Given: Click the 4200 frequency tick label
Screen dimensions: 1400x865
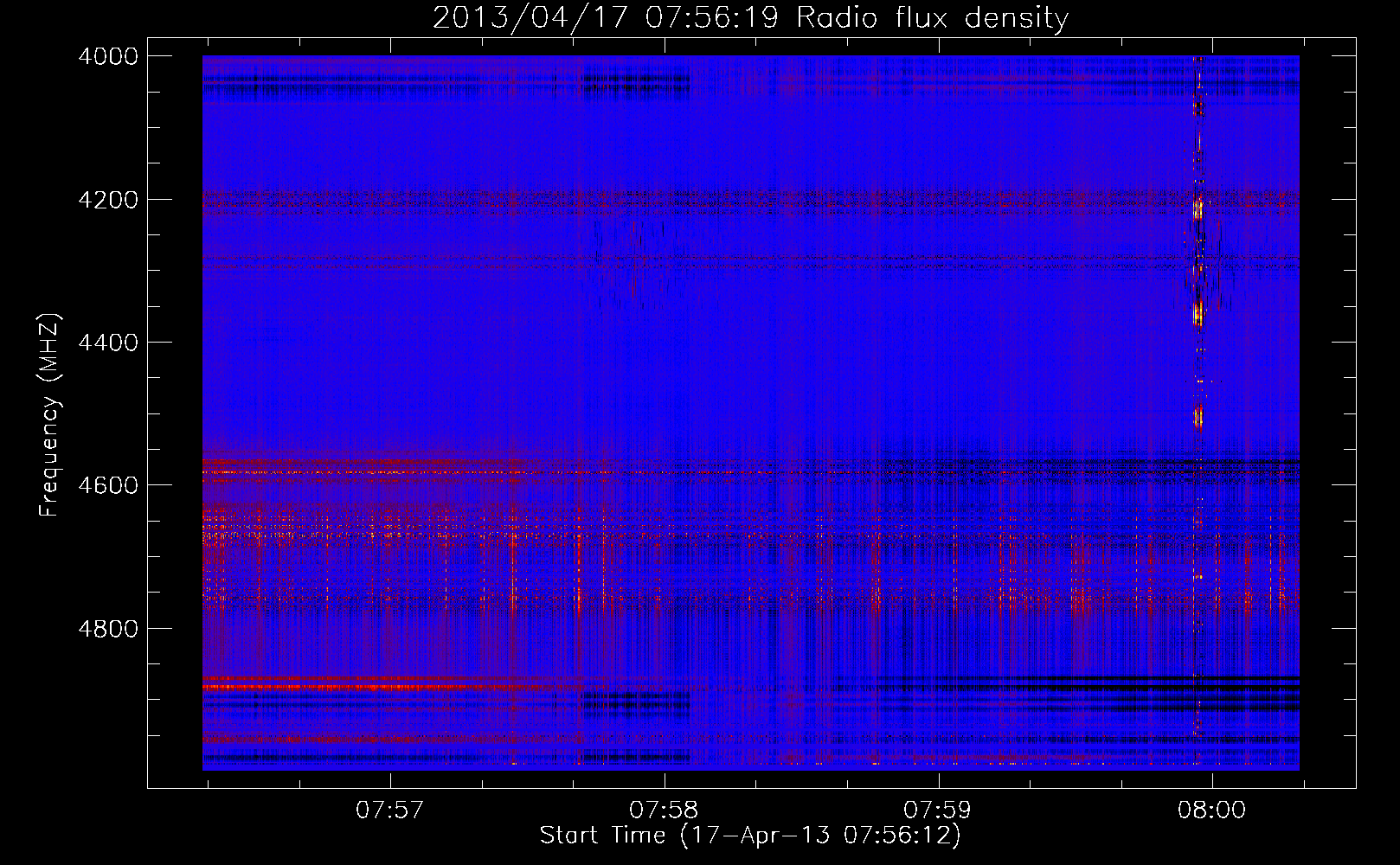Looking at the screenshot, I should coord(108,200).
